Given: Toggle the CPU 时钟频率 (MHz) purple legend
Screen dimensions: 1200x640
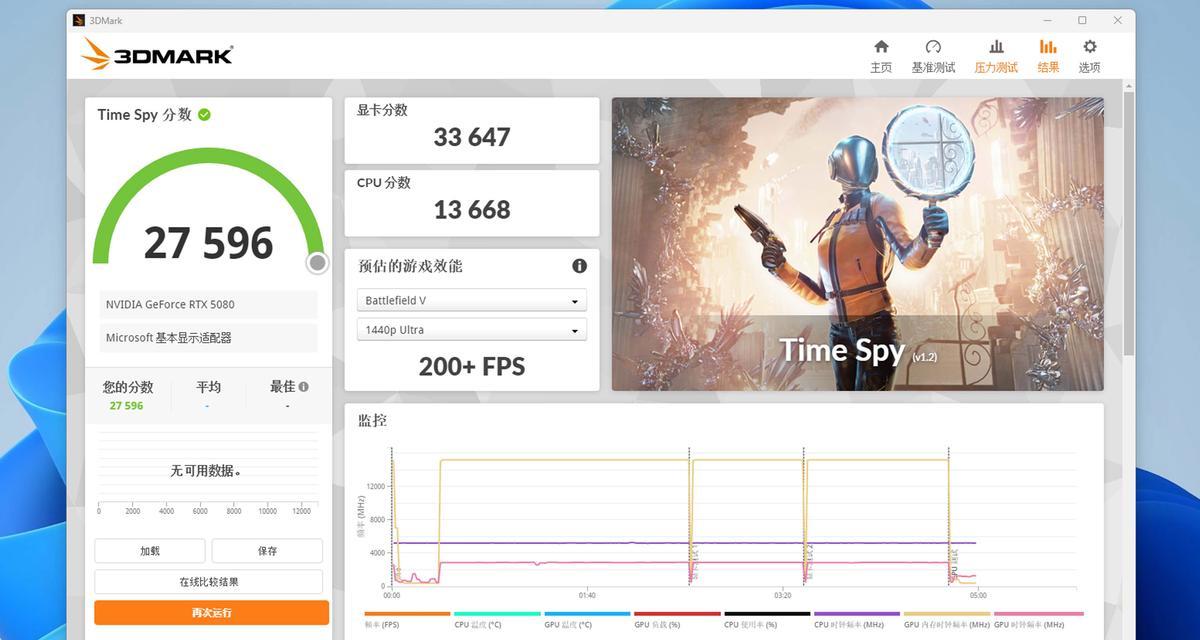Looking at the screenshot, I should click(x=857, y=620).
